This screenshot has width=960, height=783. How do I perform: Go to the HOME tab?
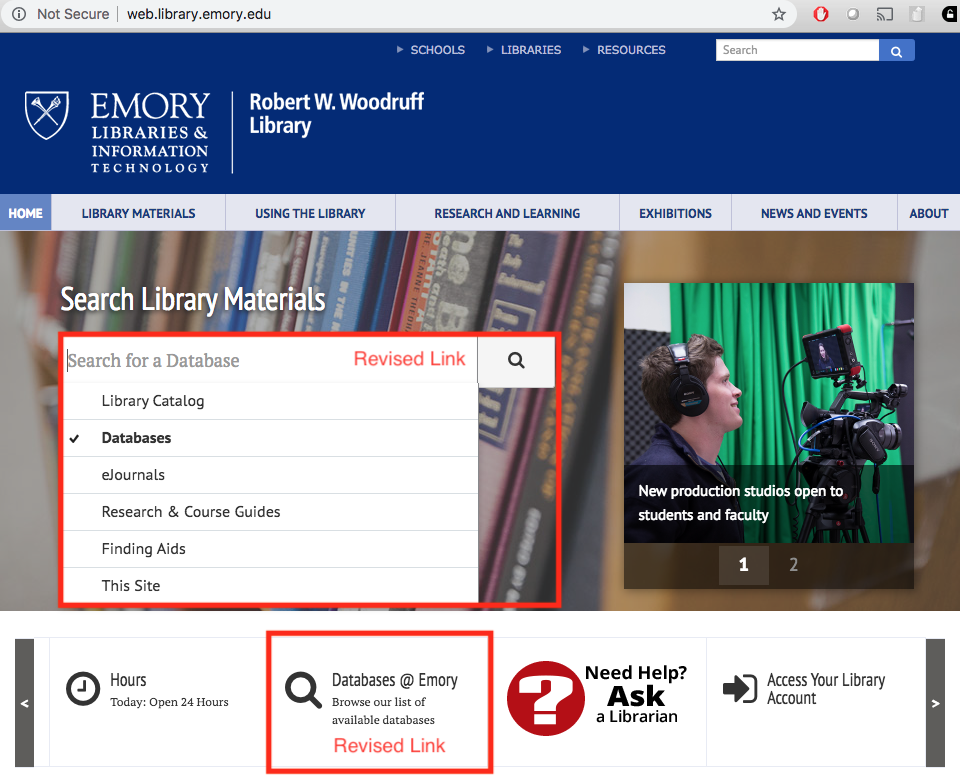click(x=26, y=213)
